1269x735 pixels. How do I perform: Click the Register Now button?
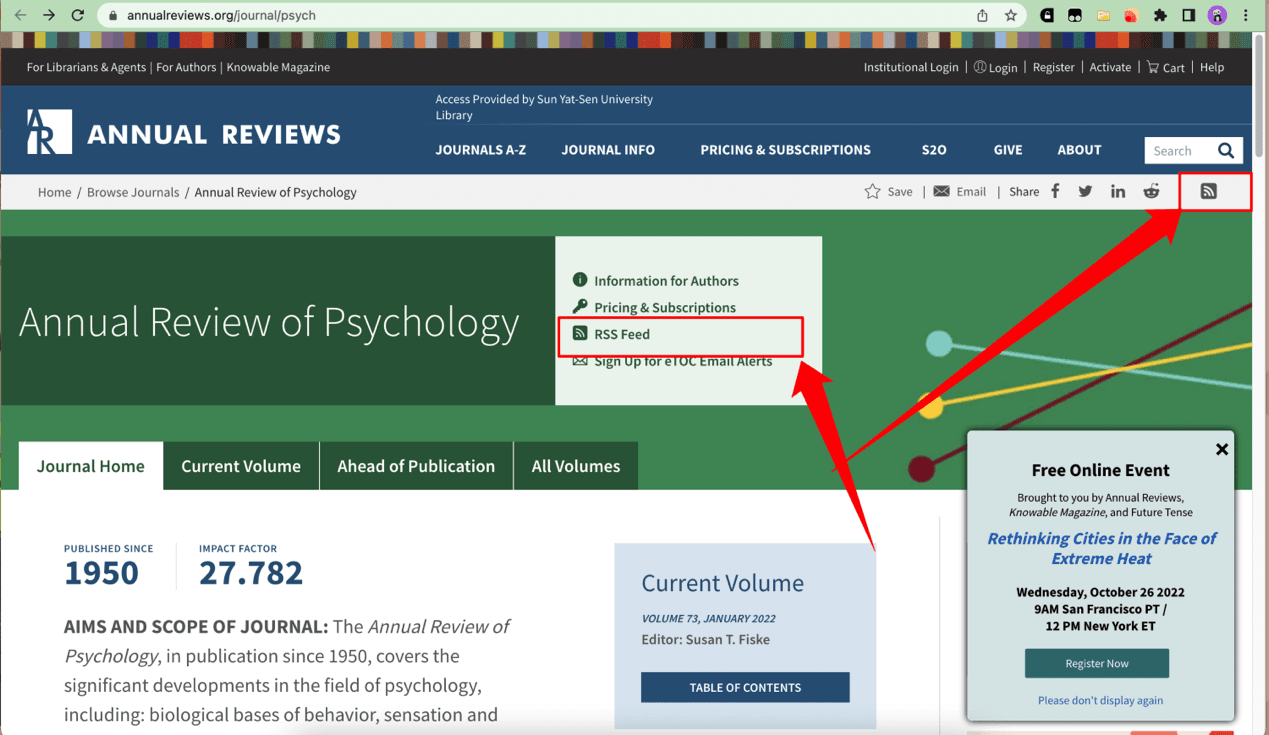point(1096,663)
